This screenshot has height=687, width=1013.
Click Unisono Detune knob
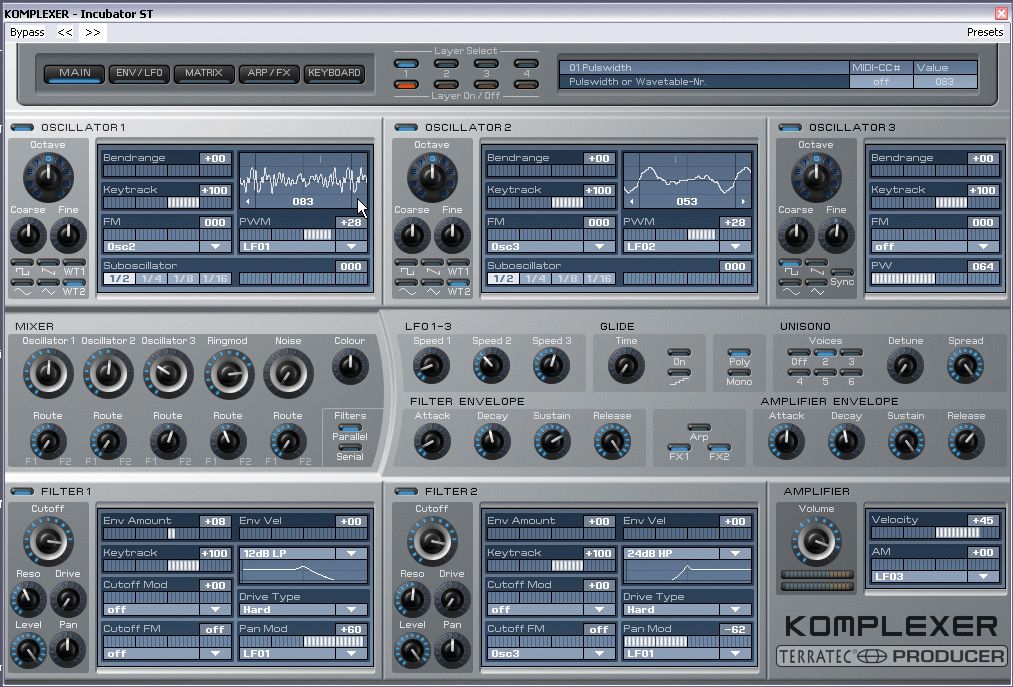[x=905, y=366]
